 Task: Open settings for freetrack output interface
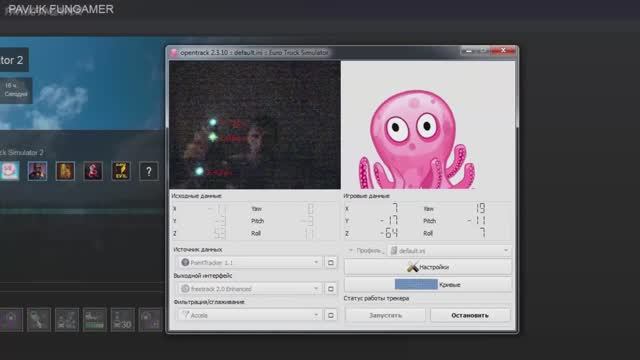pyautogui.click(x=331, y=289)
